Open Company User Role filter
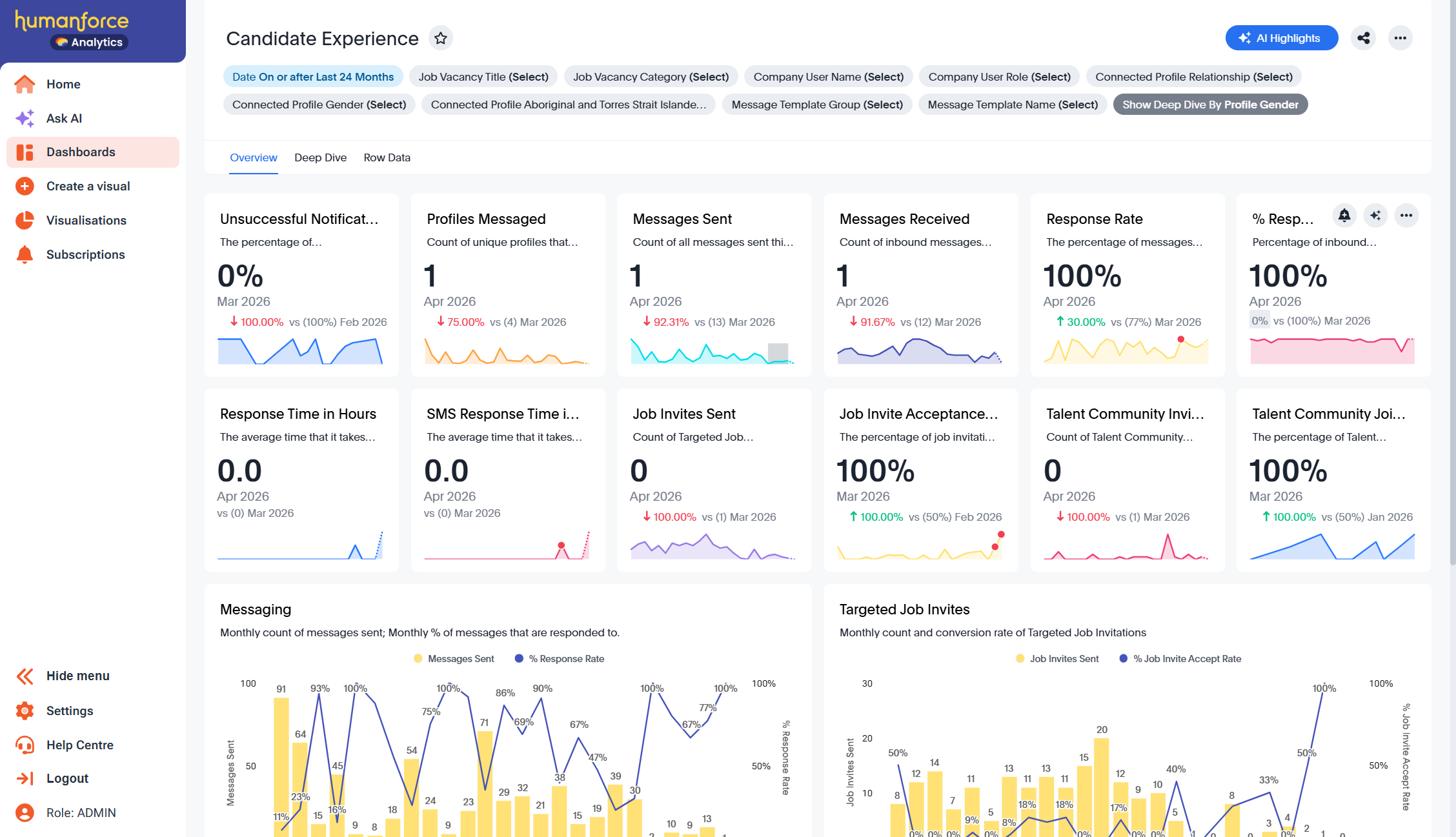The width and height of the screenshot is (1456, 837). point(999,77)
